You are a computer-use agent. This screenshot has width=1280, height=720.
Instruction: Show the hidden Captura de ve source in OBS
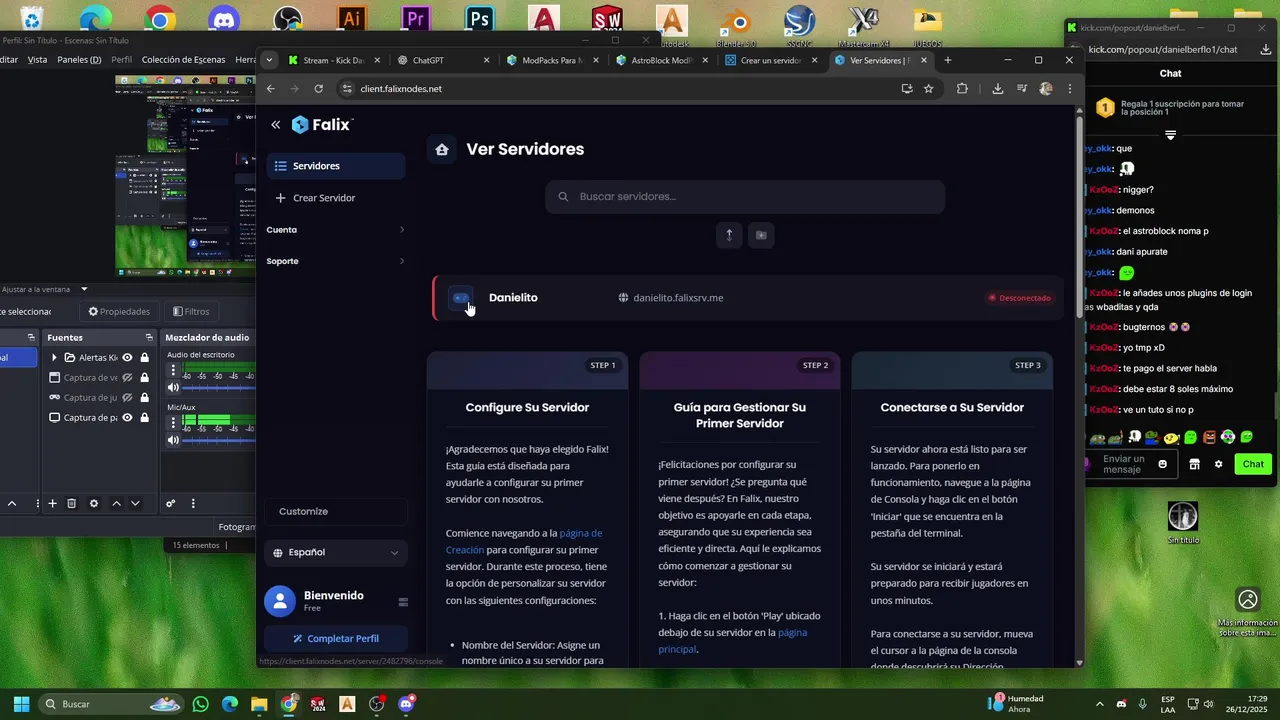127,378
